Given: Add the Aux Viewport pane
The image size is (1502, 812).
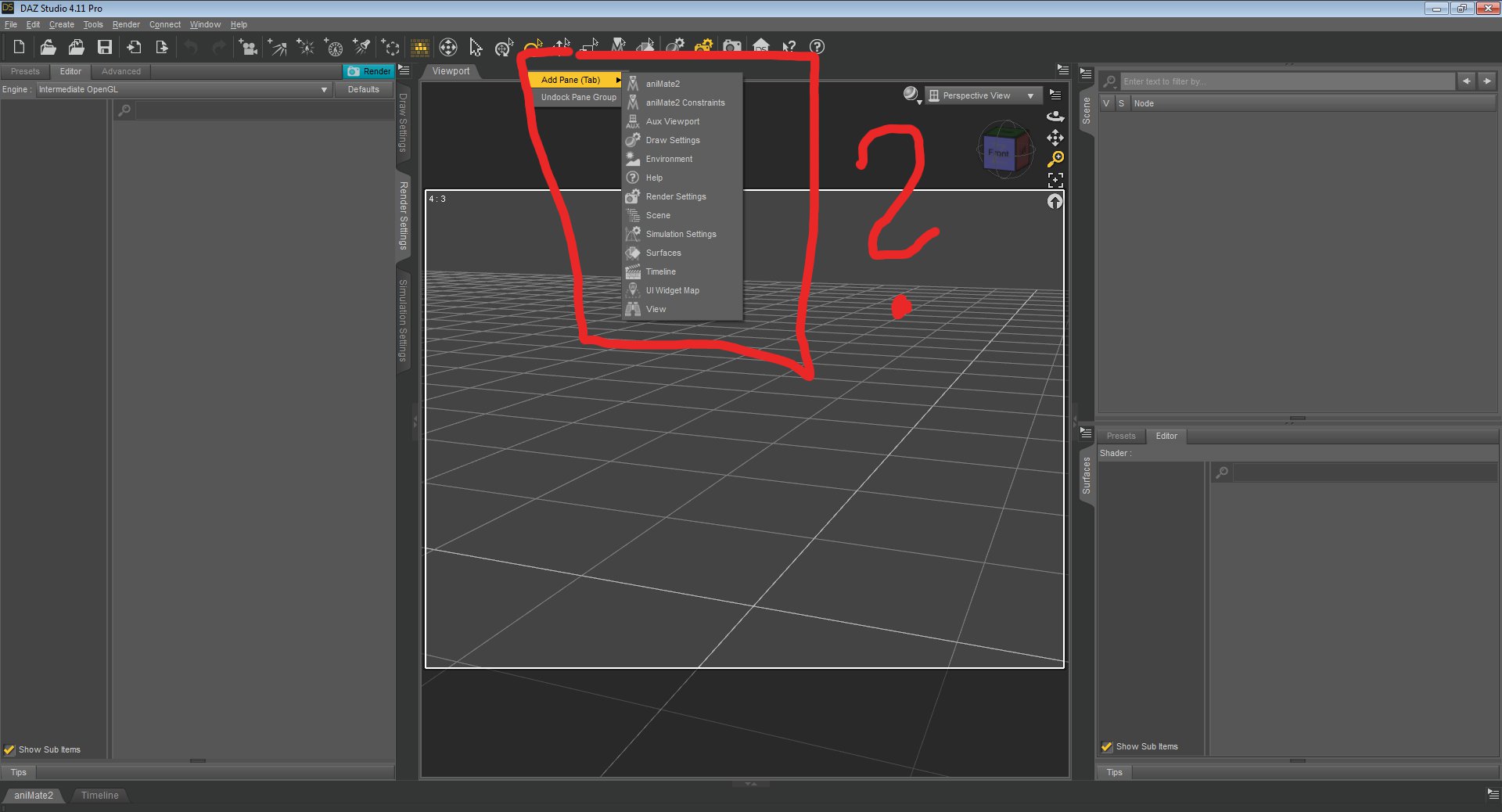Looking at the screenshot, I should [682, 121].
